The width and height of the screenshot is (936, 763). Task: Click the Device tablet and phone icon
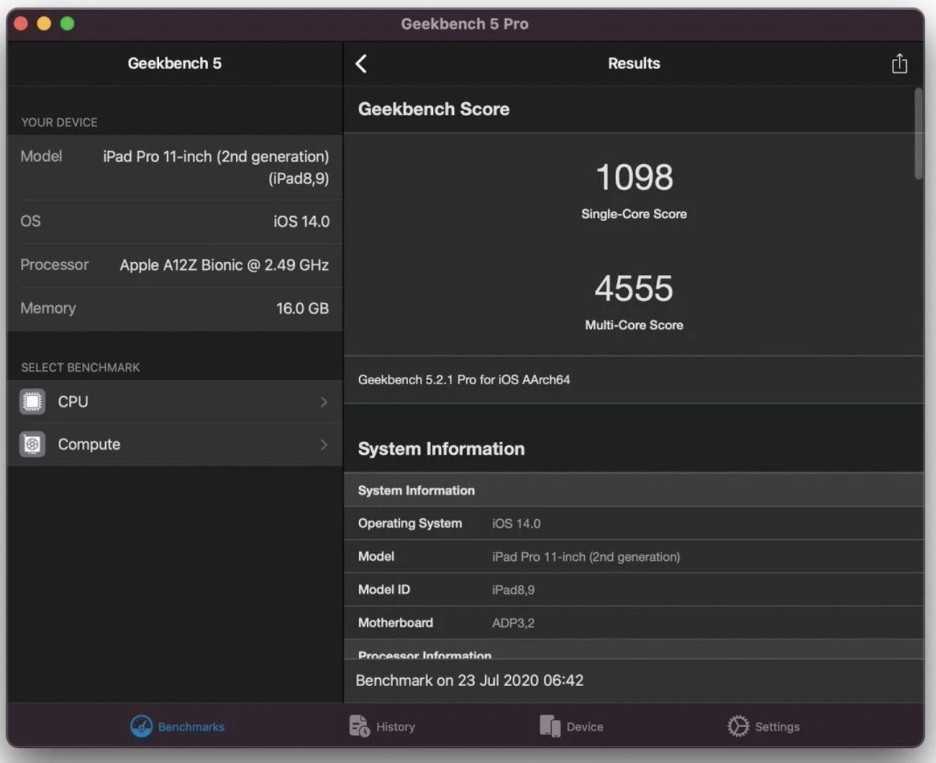coord(550,726)
